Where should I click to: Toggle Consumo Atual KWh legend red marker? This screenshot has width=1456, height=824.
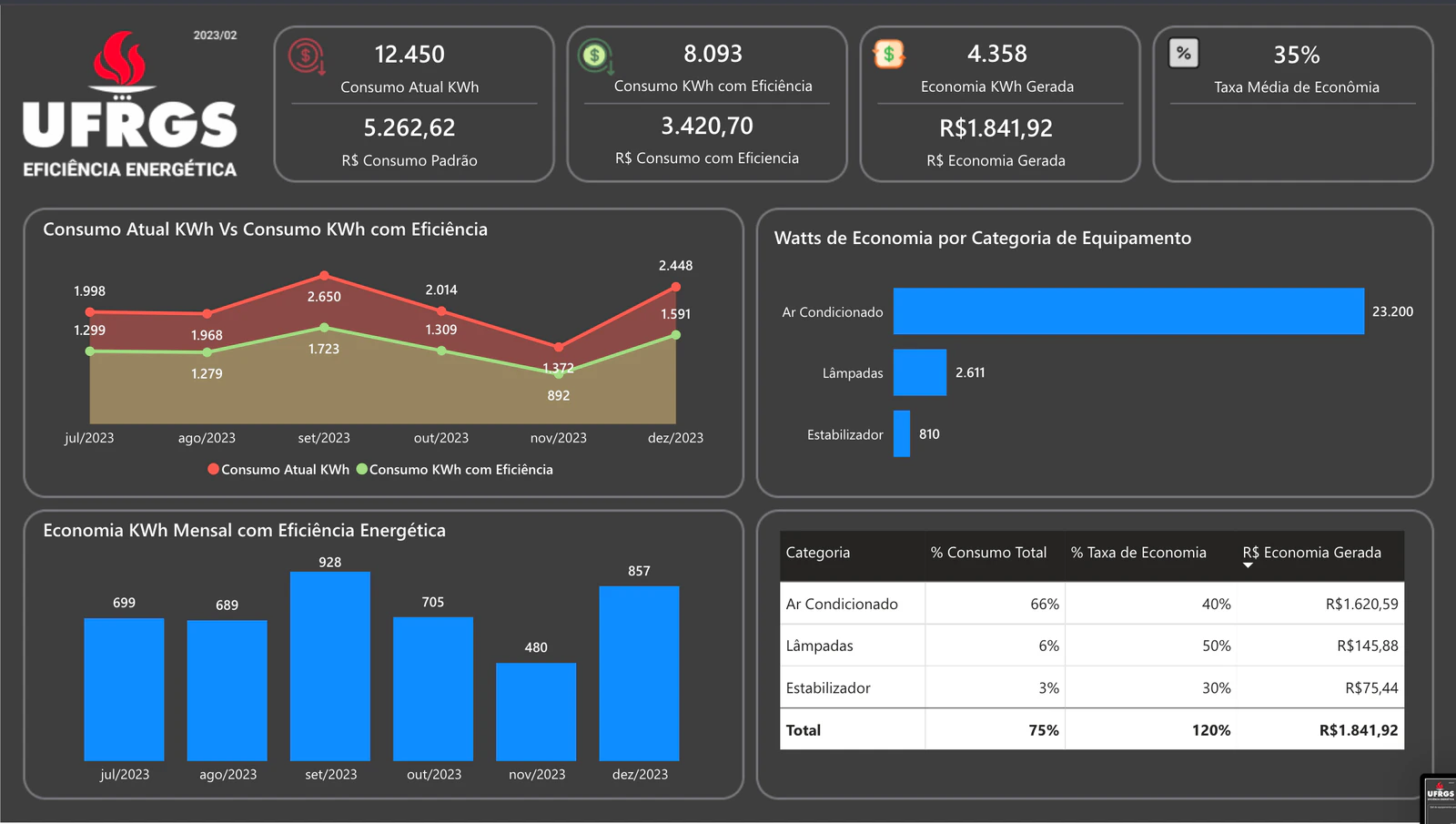(x=213, y=469)
